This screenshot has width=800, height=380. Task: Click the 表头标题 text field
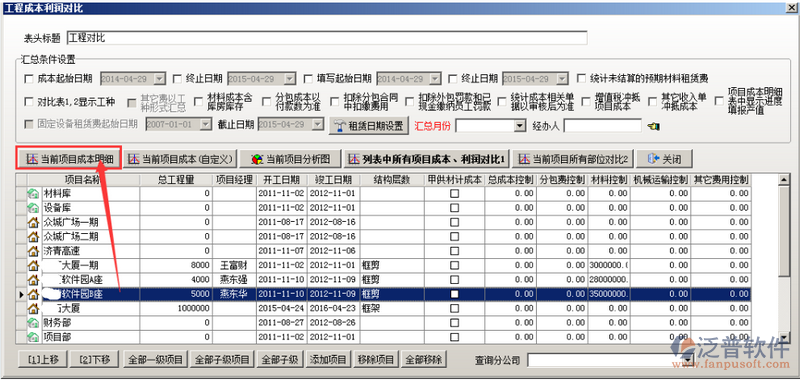327,38
